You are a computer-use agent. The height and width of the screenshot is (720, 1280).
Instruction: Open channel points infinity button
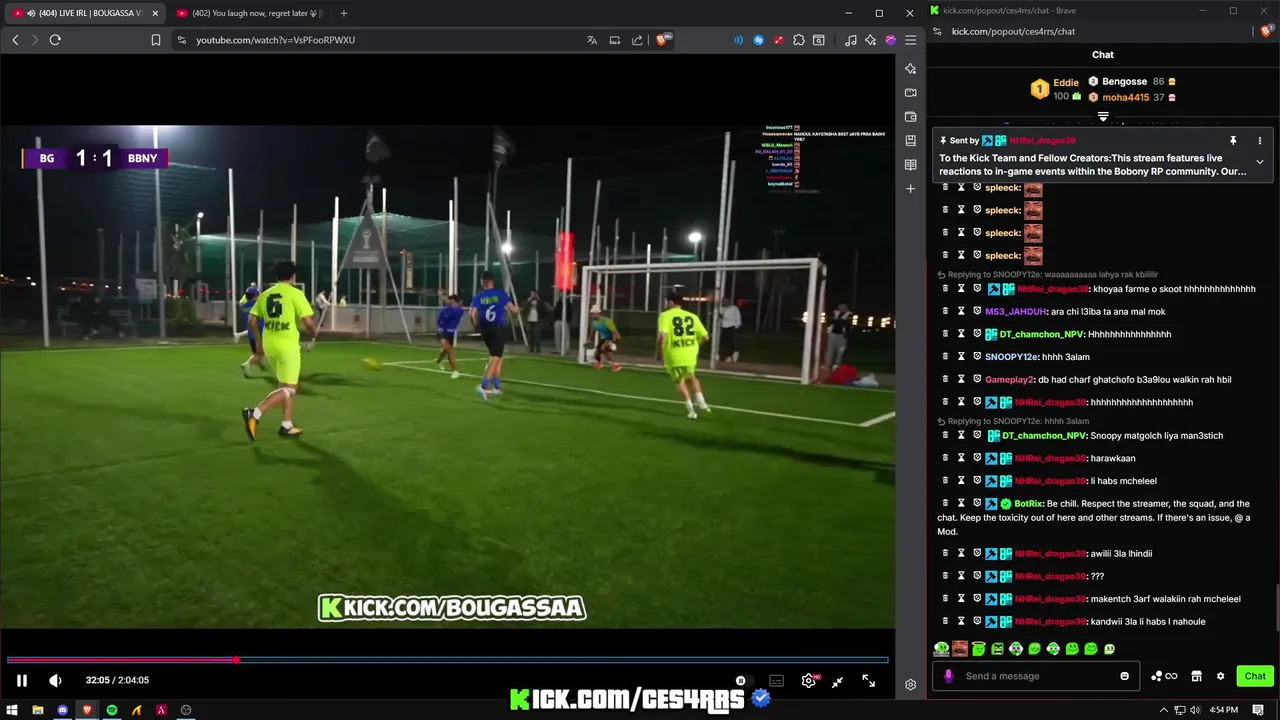(1164, 676)
